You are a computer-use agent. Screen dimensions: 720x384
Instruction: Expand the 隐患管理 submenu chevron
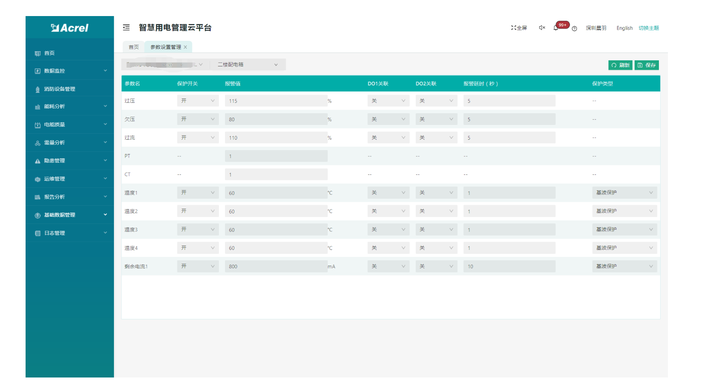[105, 160]
